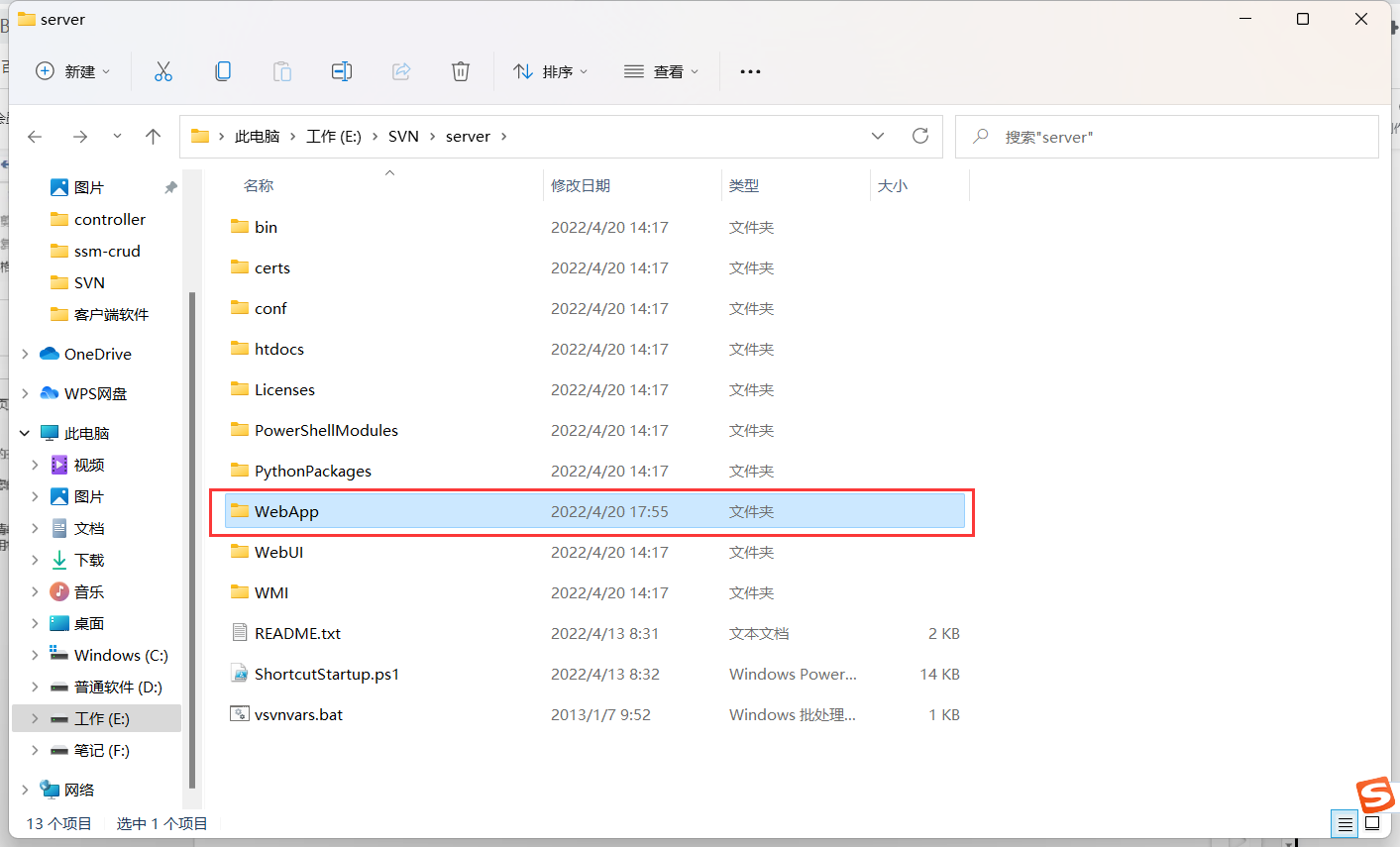Open the New (新建) dropdown
The height and width of the screenshot is (847, 1400).
click(73, 71)
